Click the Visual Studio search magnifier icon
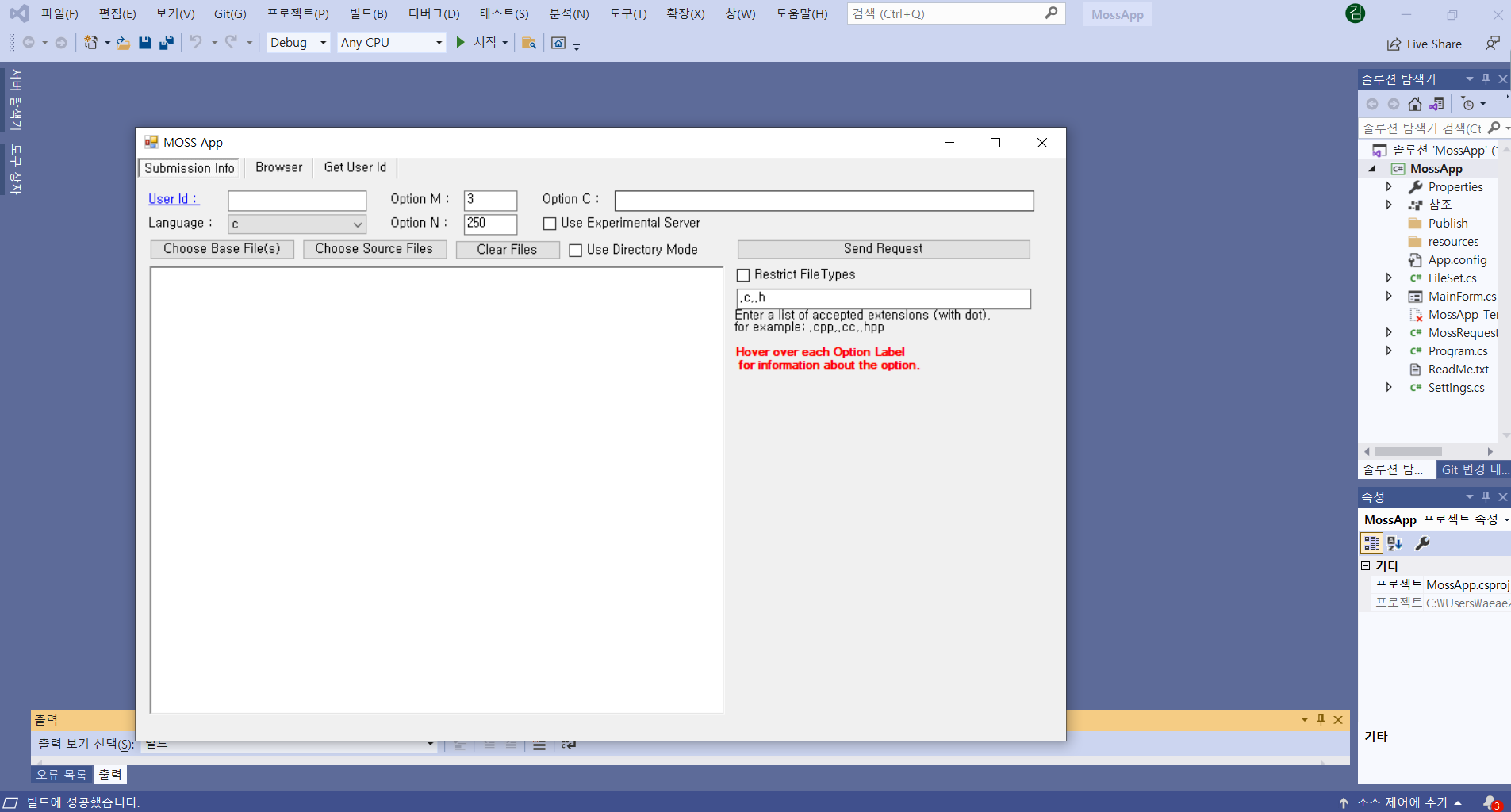Image resolution: width=1511 pixels, height=812 pixels. tap(1051, 13)
